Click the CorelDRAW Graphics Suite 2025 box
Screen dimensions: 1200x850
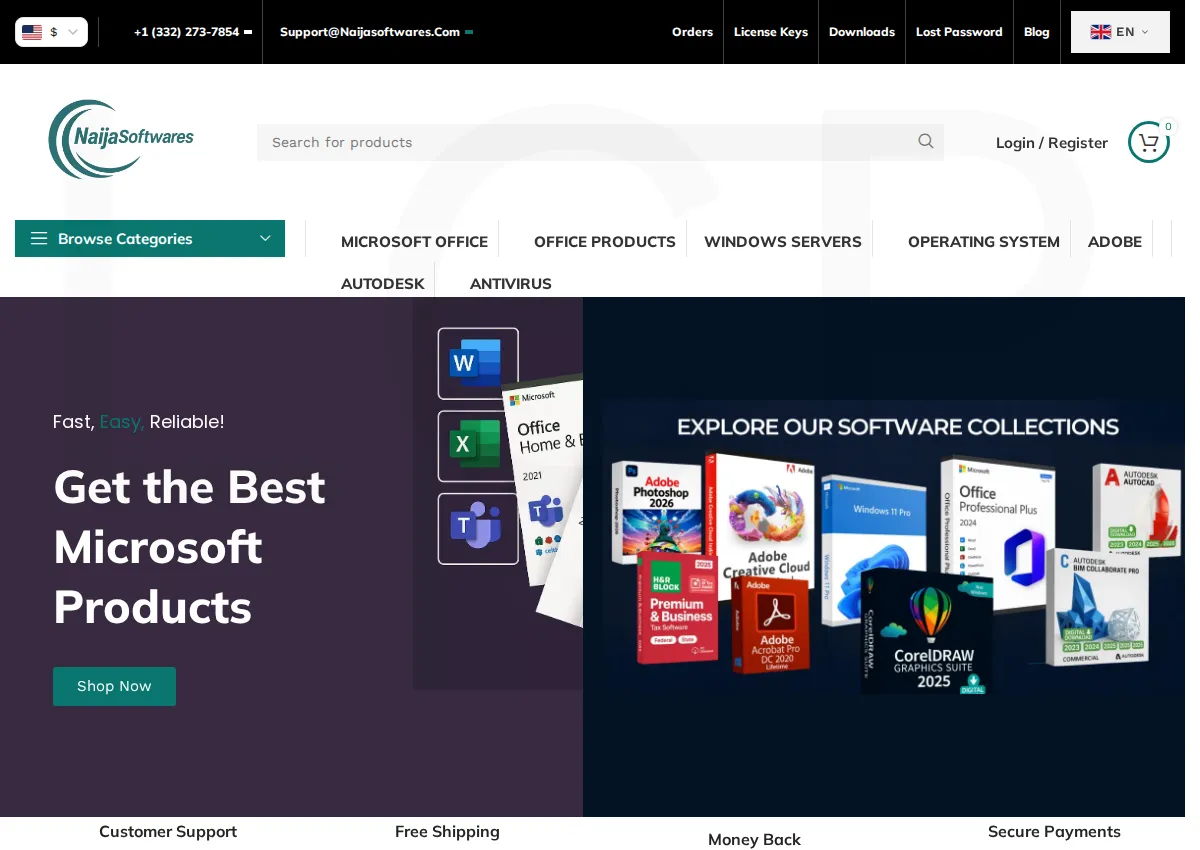coord(926,630)
